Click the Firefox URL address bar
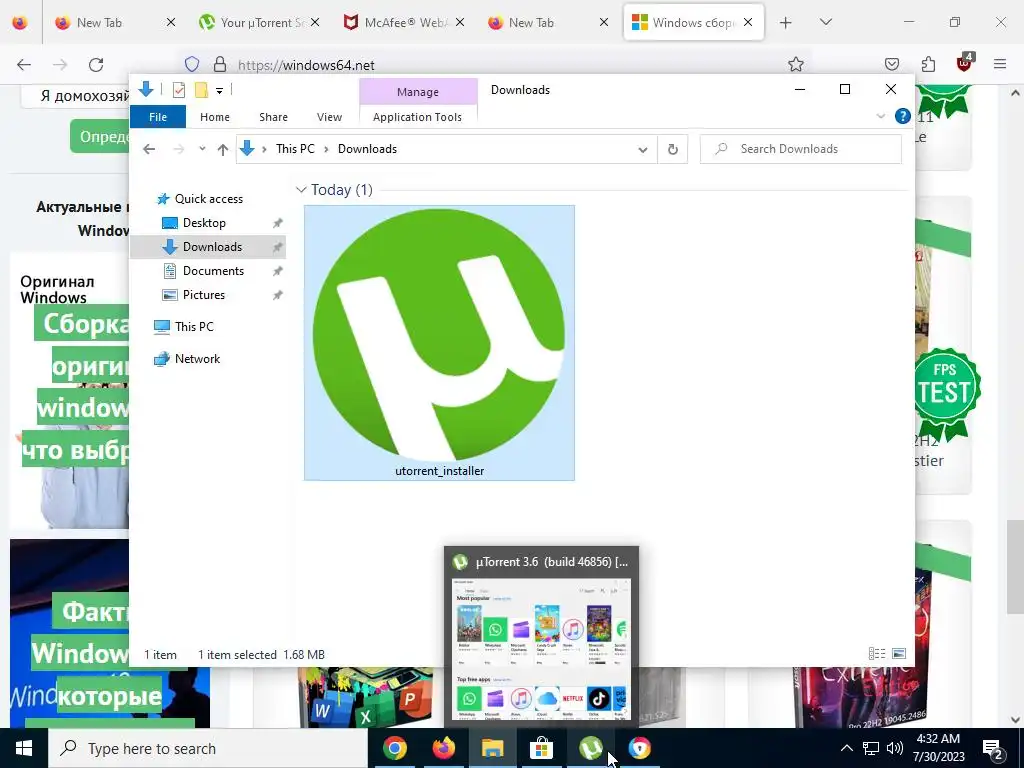This screenshot has width=1024, height=768. pyautogui.click(x=496, y=65)
